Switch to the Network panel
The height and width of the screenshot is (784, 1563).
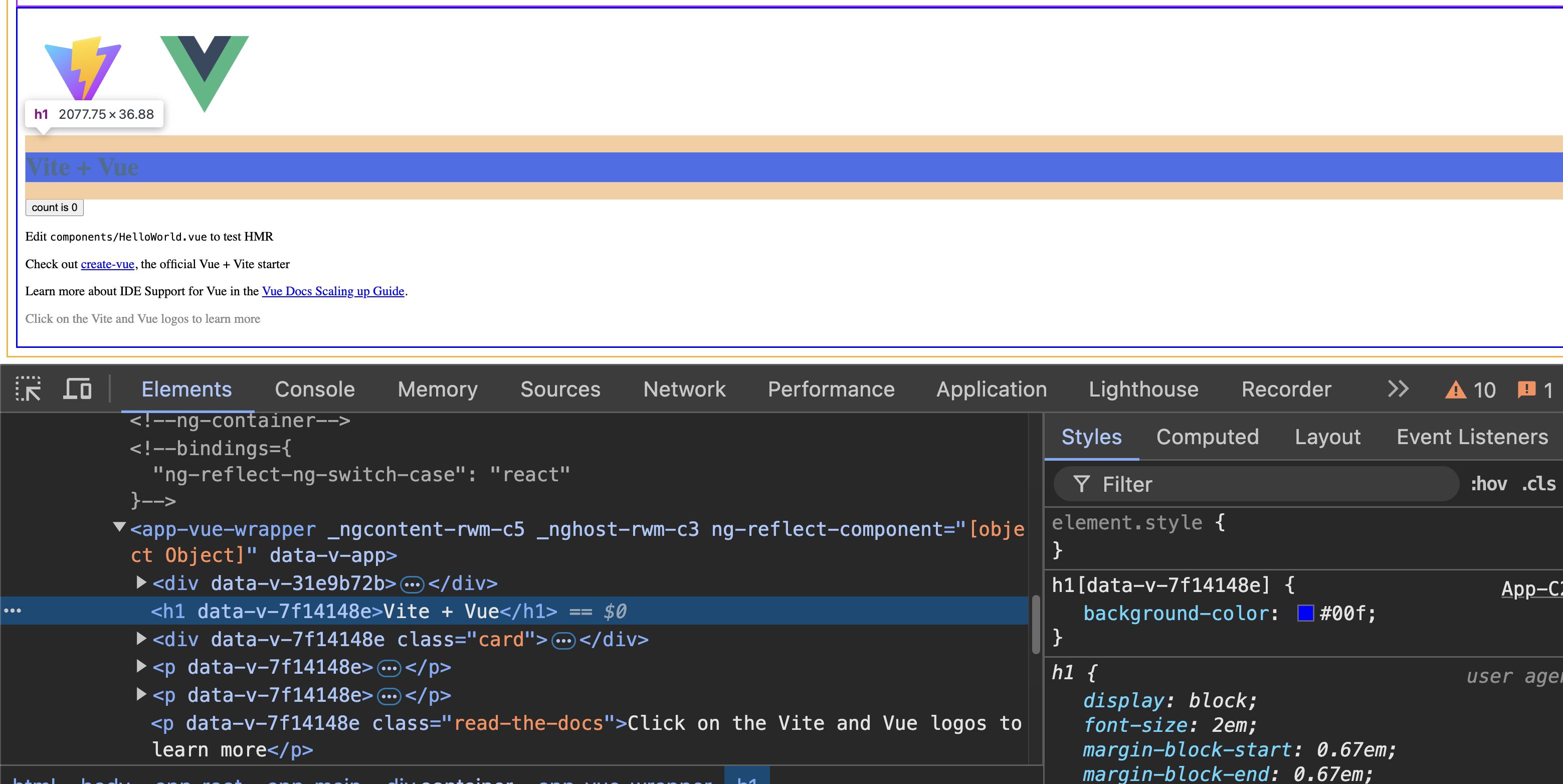pos(684,389)
